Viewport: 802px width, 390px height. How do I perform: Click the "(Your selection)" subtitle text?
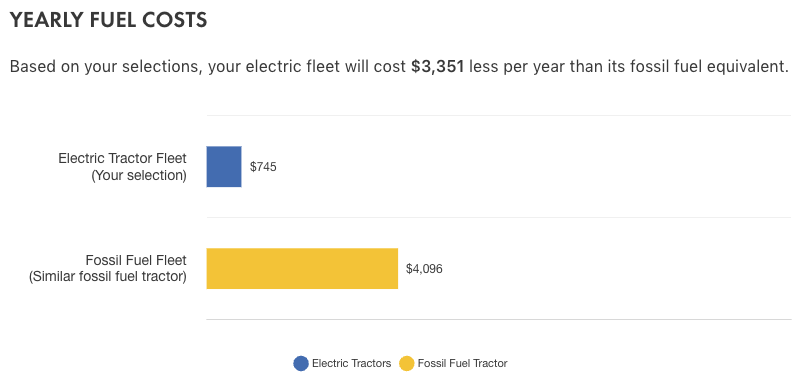coord(139,176)
